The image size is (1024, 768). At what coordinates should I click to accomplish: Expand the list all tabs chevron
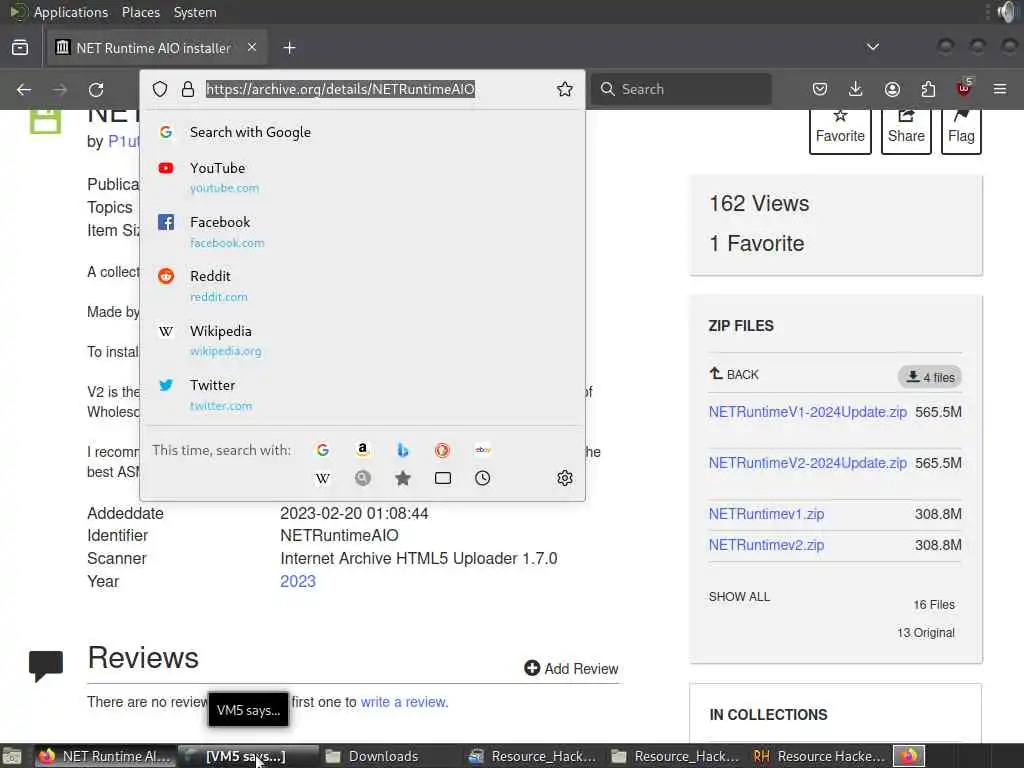[872, 47]
